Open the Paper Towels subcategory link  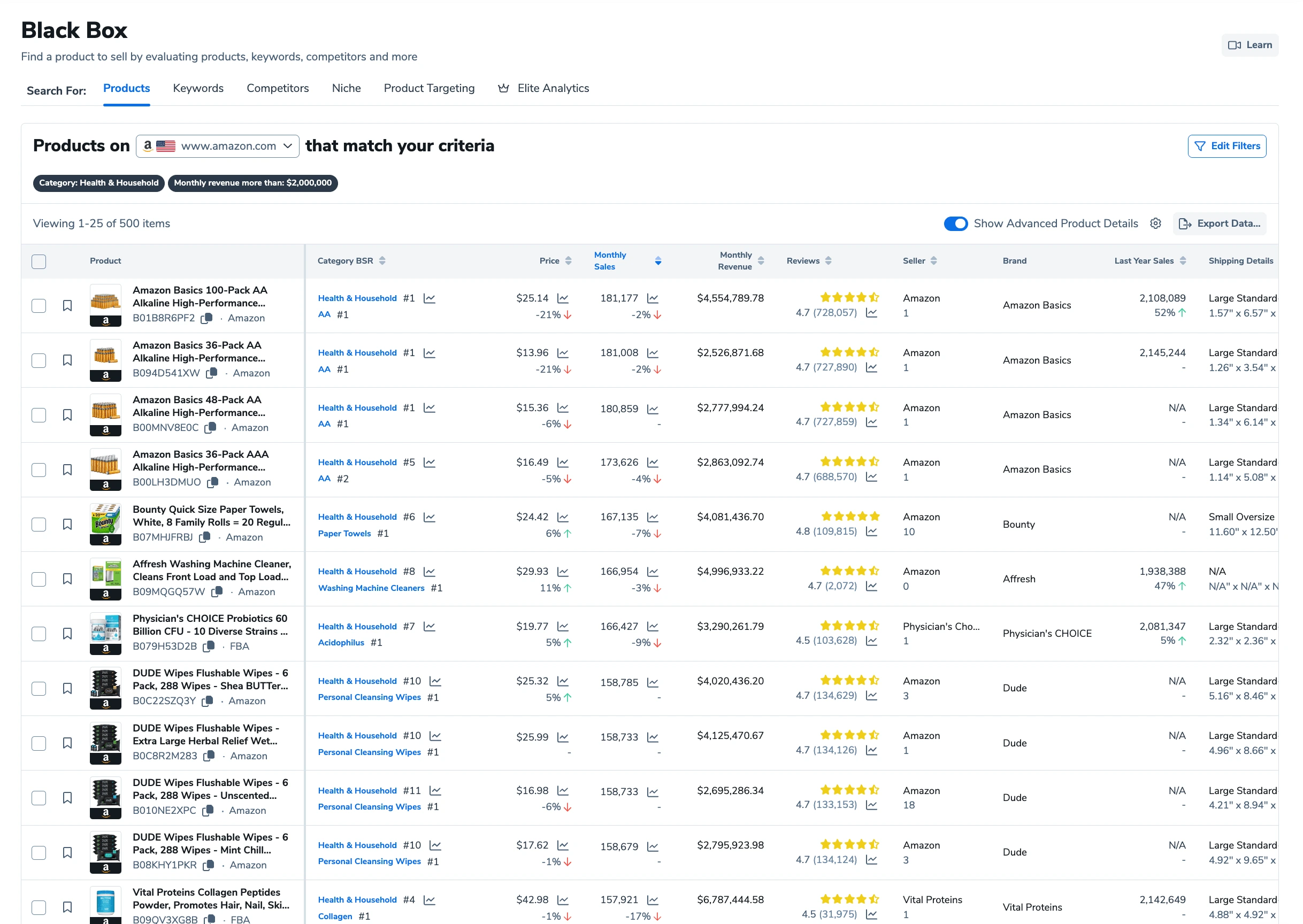344,534
